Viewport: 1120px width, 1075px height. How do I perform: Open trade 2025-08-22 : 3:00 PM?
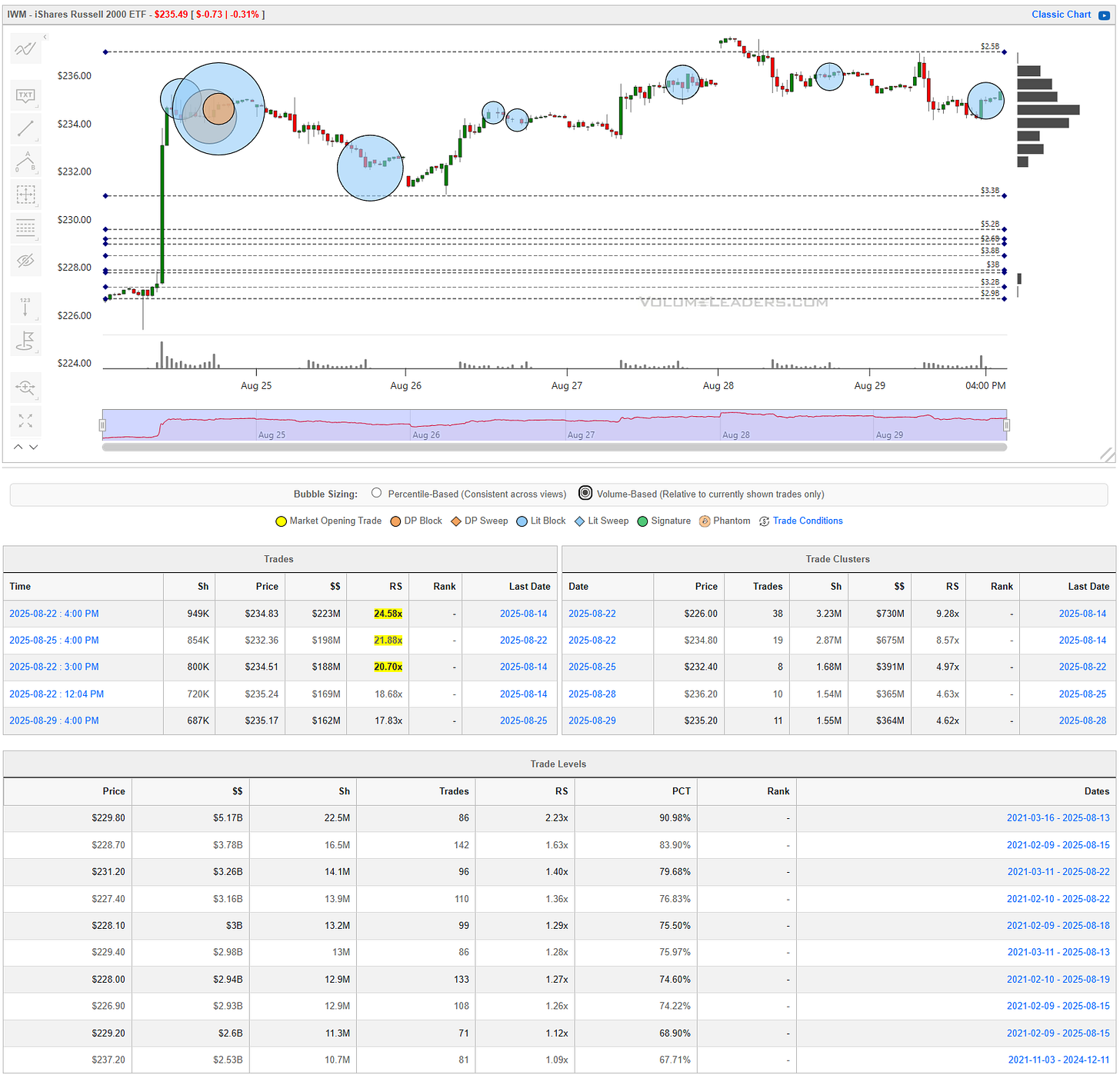click(x=54, y=667)
